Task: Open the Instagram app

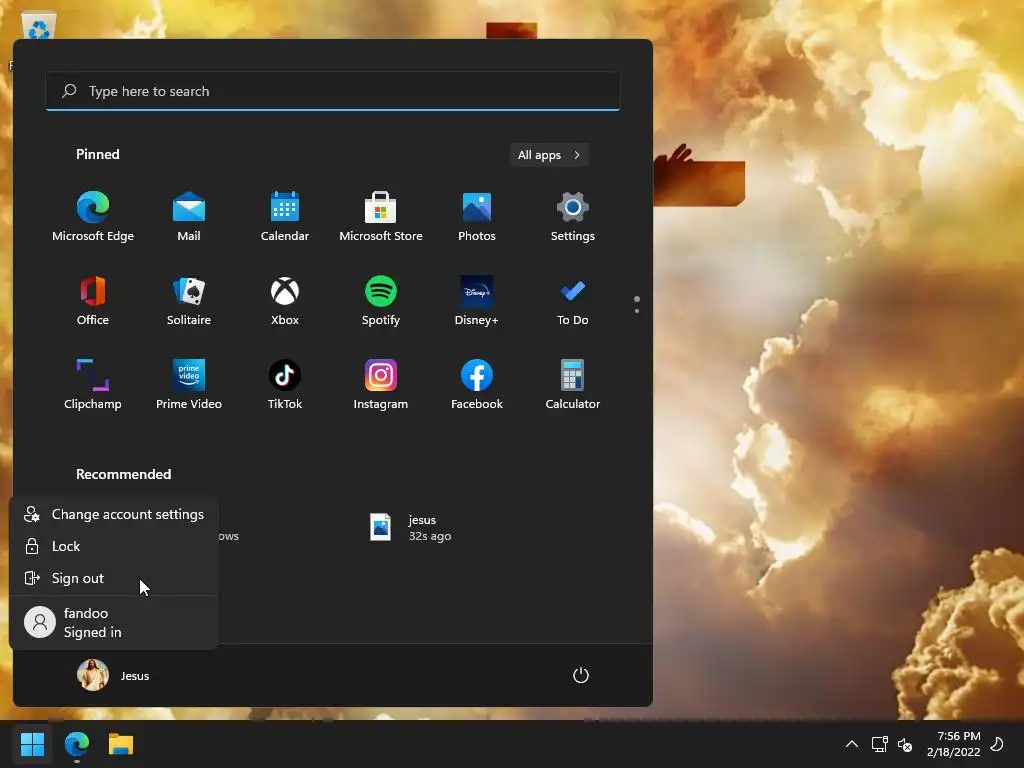Action: [x=381, y=385]
